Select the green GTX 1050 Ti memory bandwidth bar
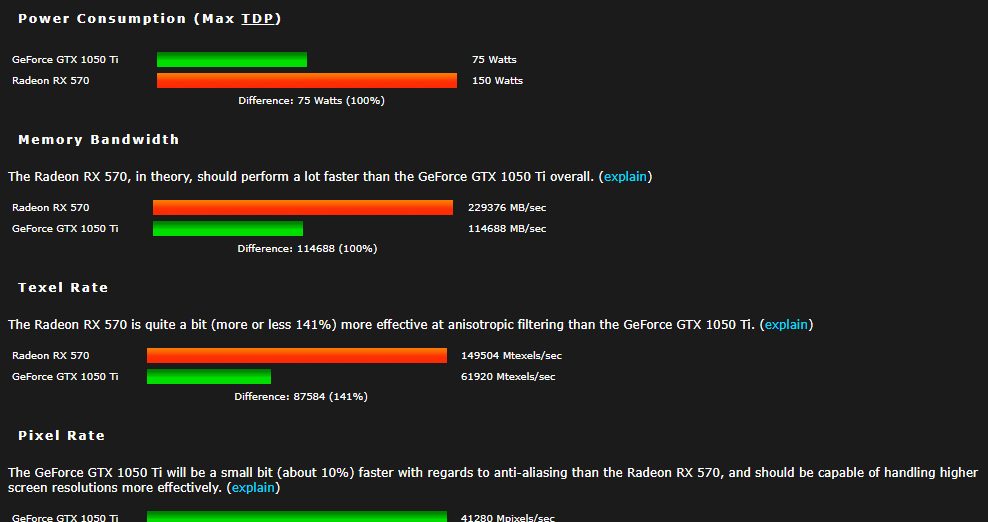Screen dimensions: 988x522 pyautogui.click(x=228, y=229)
